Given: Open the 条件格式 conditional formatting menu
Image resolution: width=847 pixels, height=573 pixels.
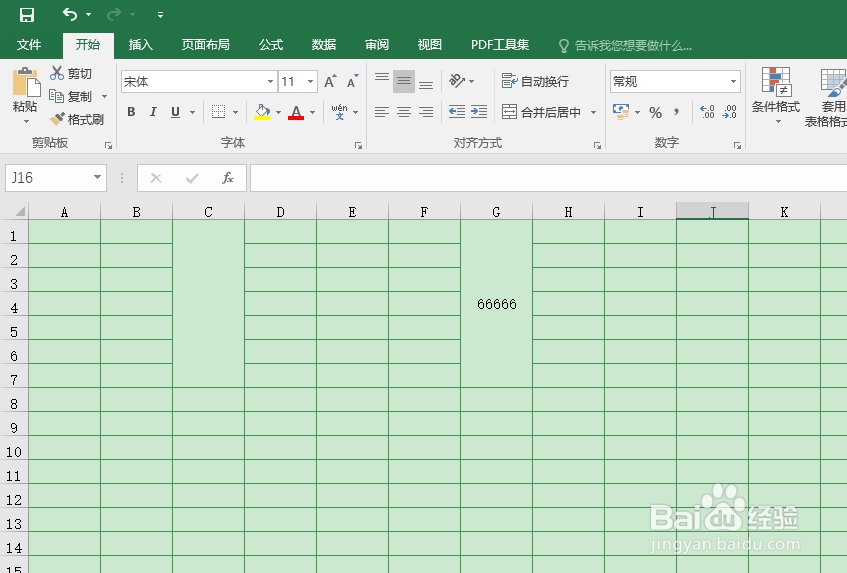Looking at the screenshot, I should 776,96.
